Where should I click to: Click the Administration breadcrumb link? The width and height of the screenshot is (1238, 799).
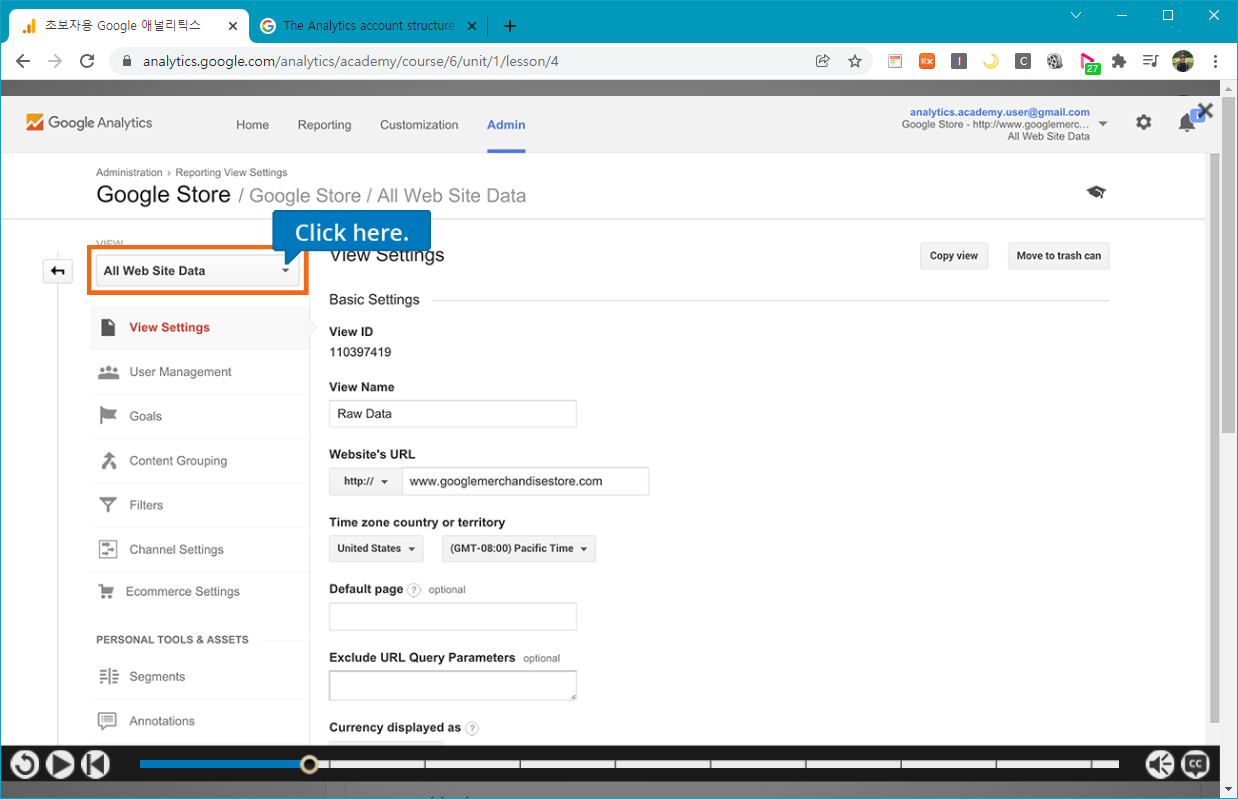coord(129,173)
